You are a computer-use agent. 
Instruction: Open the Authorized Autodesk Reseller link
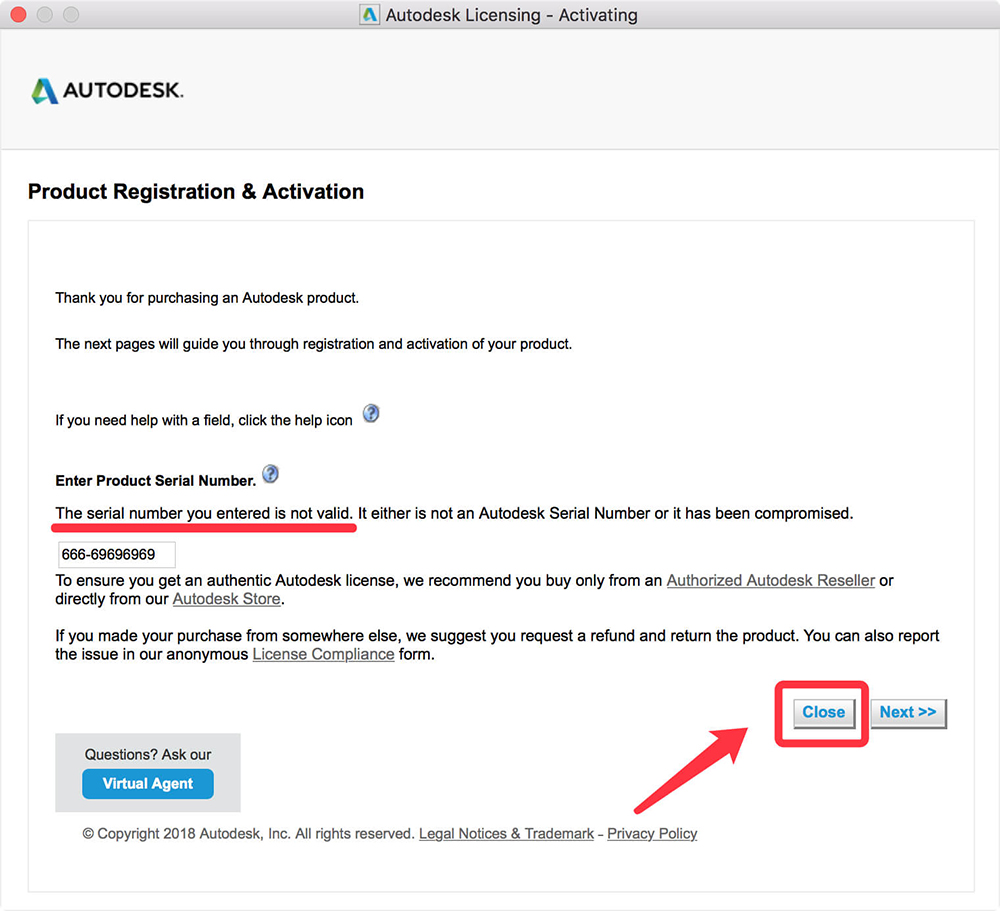click(770, 581)
